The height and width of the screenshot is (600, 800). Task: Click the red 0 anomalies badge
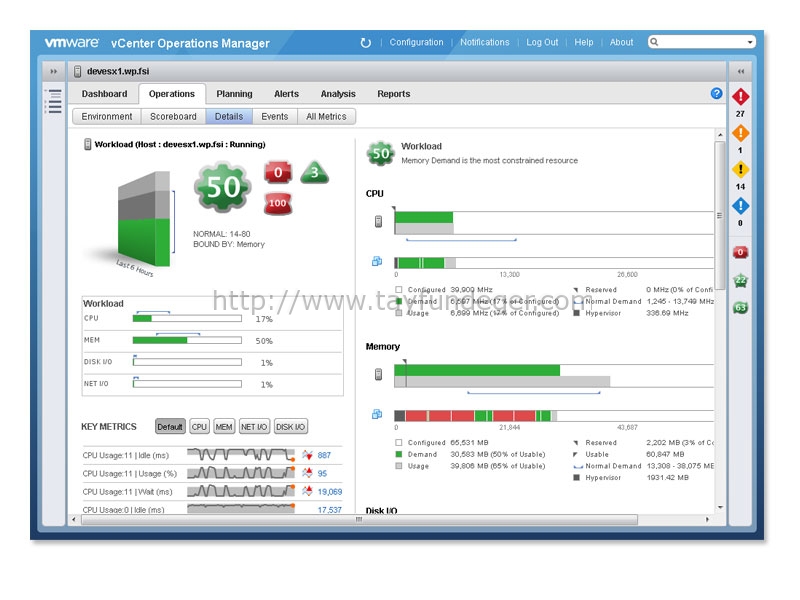pyautogui.click(x=278, y=172)
